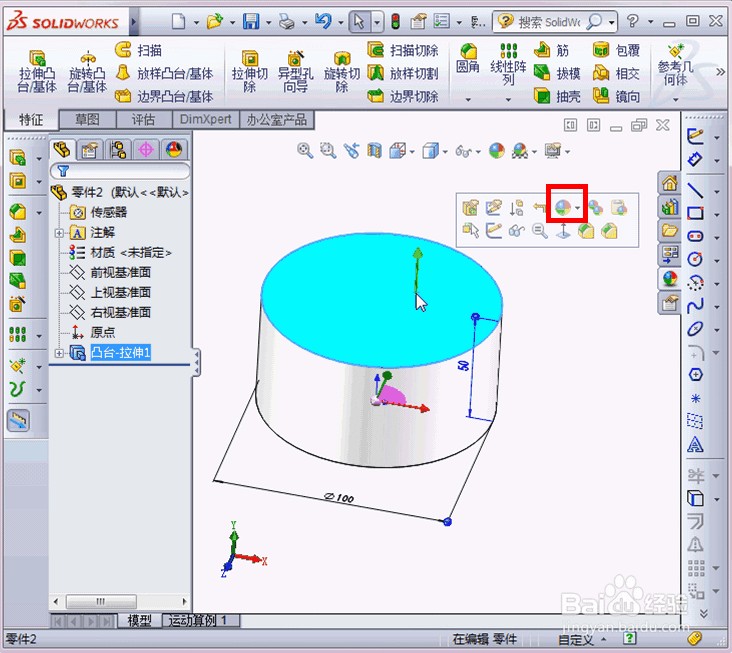Screen dimensions: 732x653
Task: Open the Linear Pattern dropdown arrow
Action: click(x=508, y=99)
